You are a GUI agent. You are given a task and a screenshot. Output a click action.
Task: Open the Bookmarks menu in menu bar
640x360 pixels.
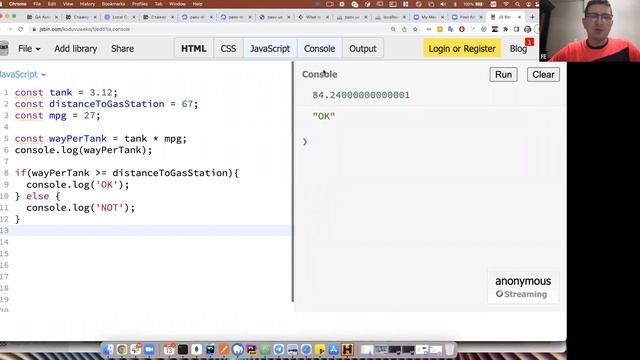[x=113, y=4]
